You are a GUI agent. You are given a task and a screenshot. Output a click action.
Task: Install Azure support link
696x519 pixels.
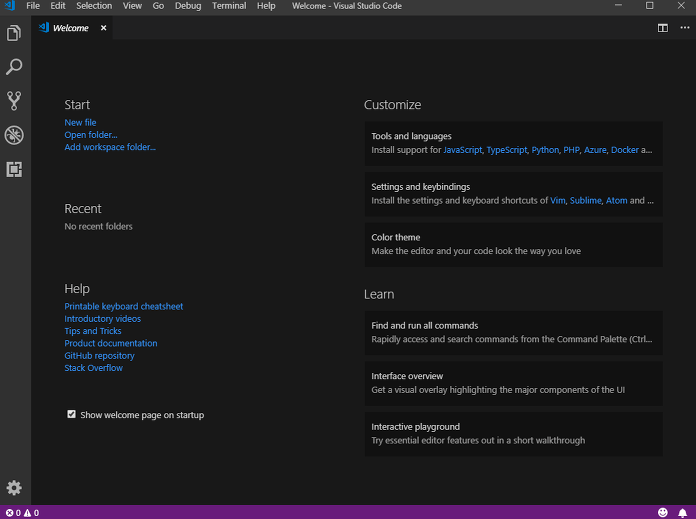[595, 150]
